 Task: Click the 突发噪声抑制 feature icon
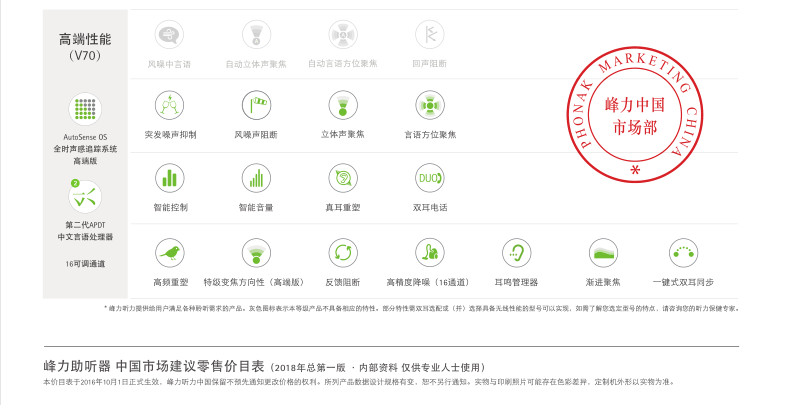170,104
